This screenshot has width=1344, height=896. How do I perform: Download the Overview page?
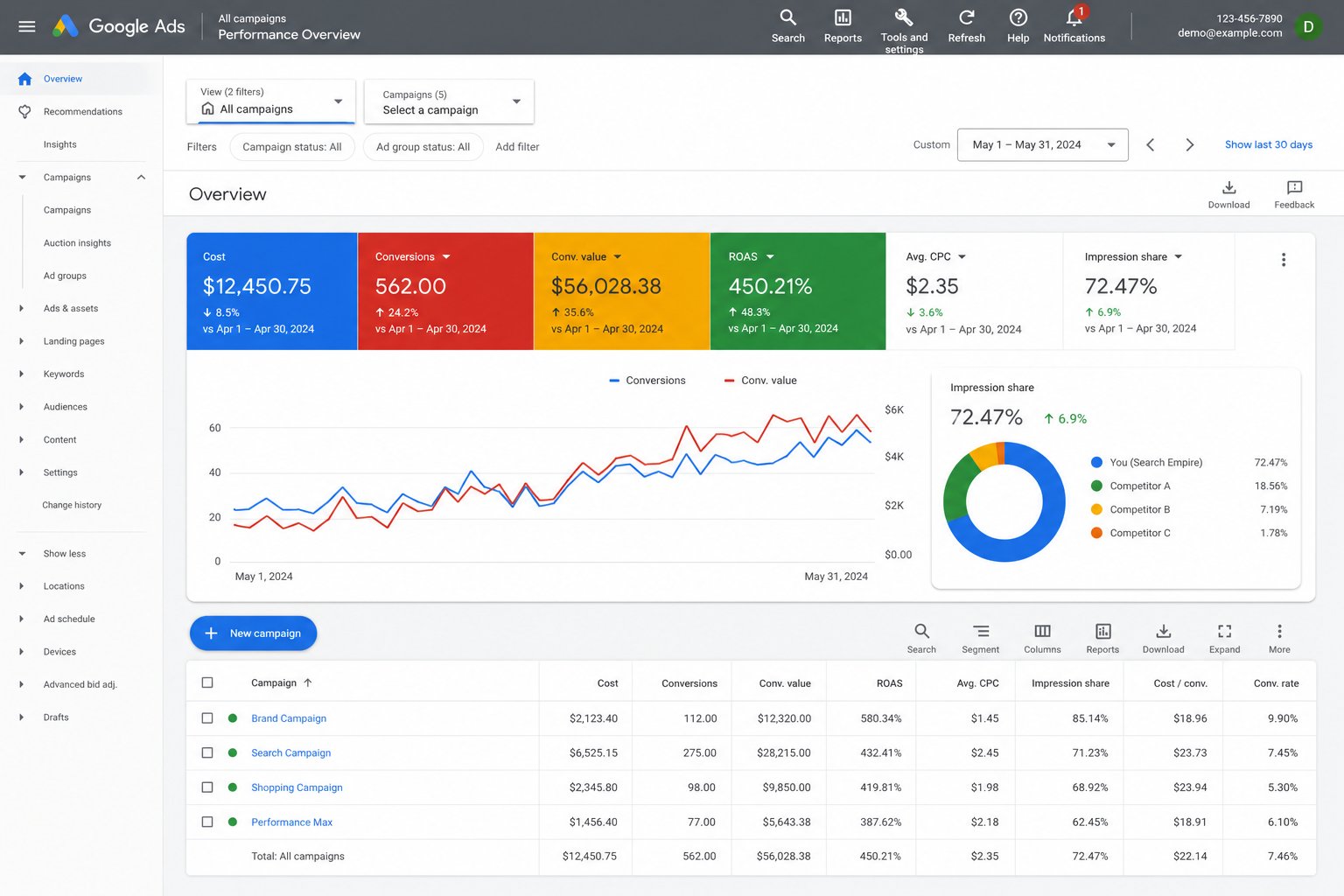pos(1228,194)
